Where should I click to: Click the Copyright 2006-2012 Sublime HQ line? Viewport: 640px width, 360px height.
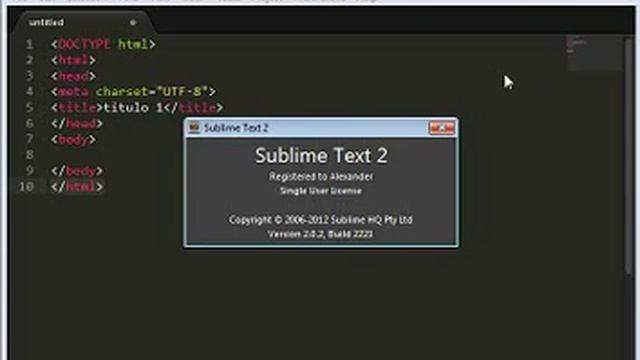coord(321,220)
